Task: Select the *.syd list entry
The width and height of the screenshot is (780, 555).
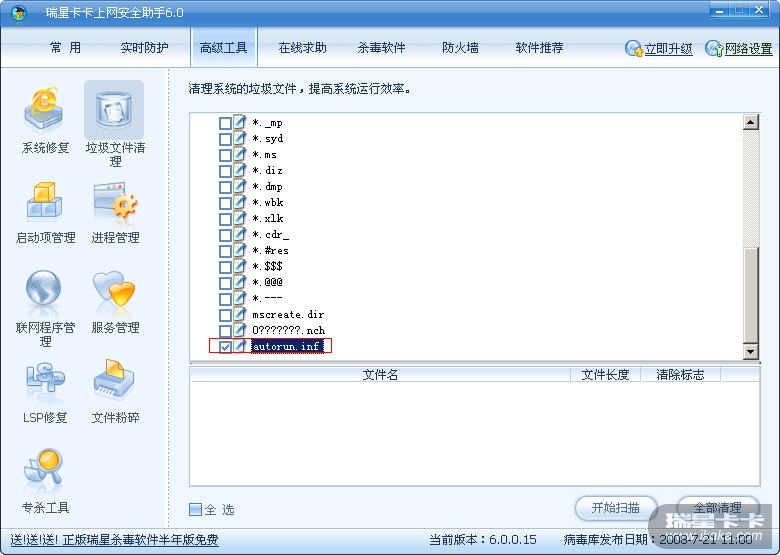Action: [268, 138]
